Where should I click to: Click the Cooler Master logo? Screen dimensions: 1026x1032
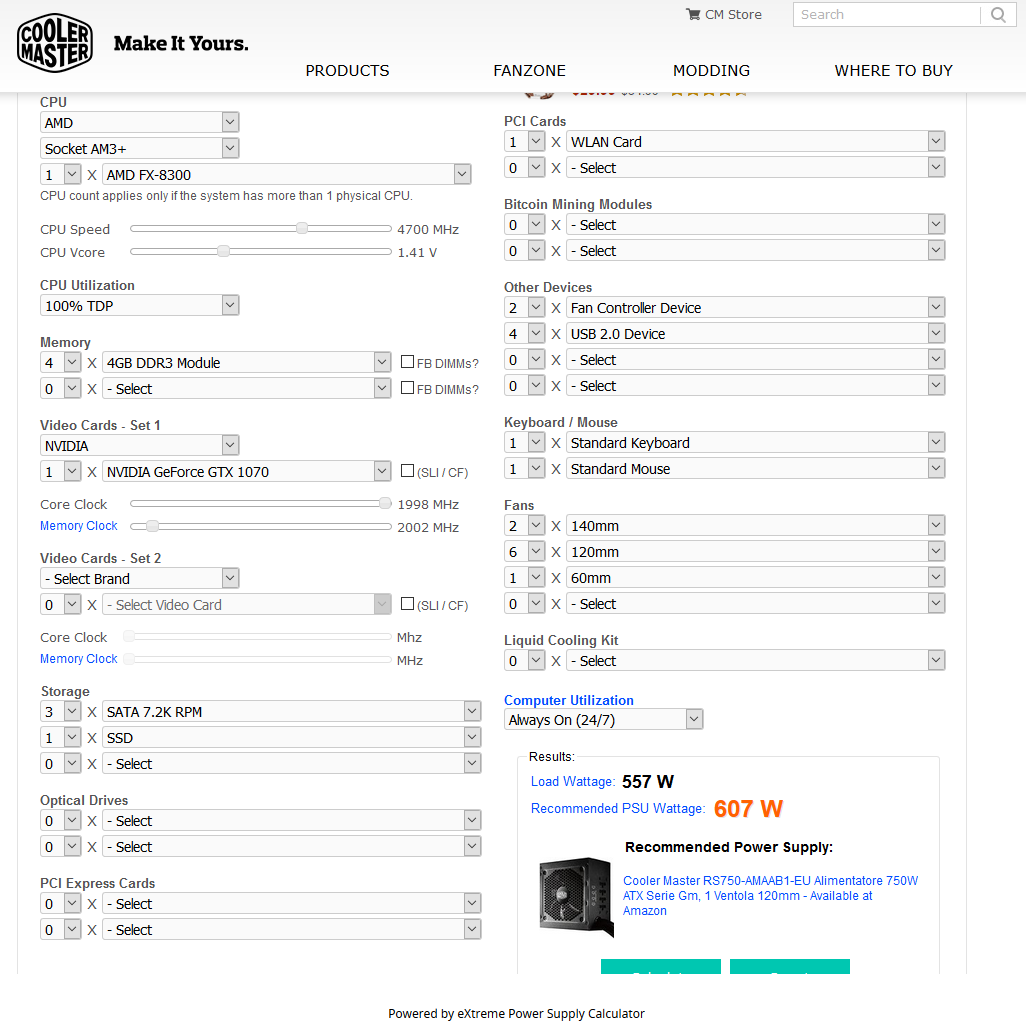pyautogui.click(x=55, y=43)
